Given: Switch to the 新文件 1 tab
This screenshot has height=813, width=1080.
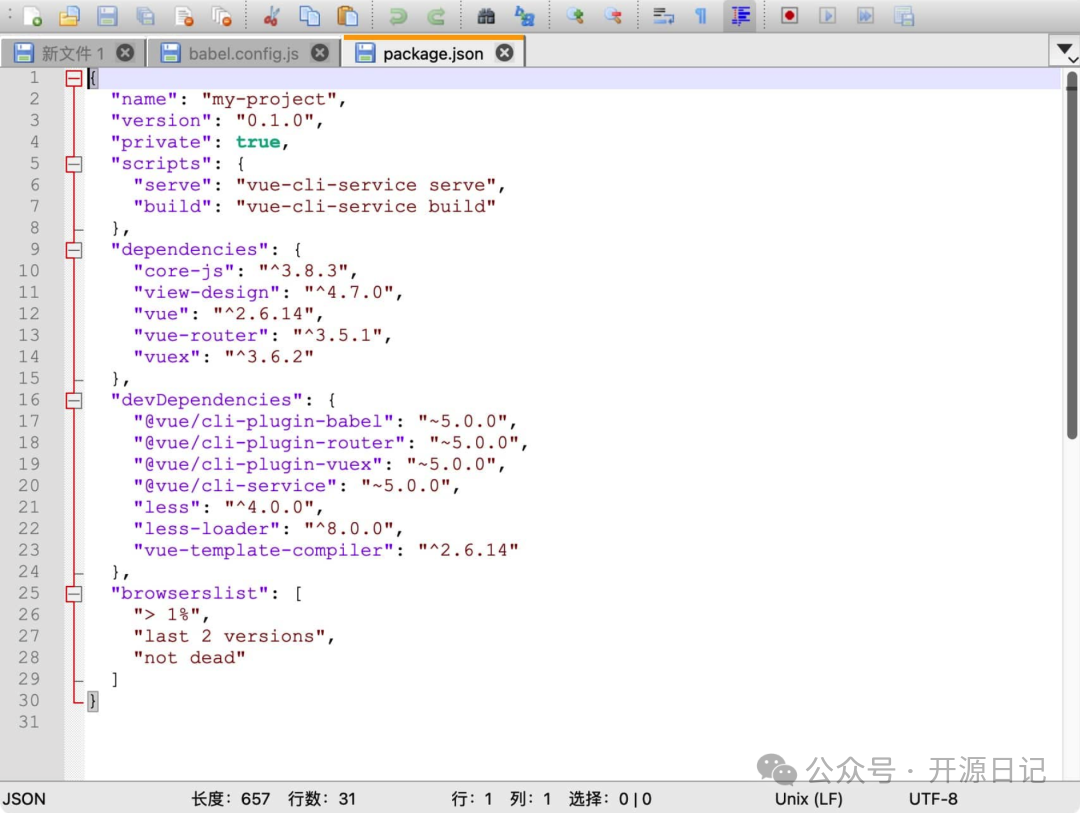Looking at the screenshot, I should 72,53.
